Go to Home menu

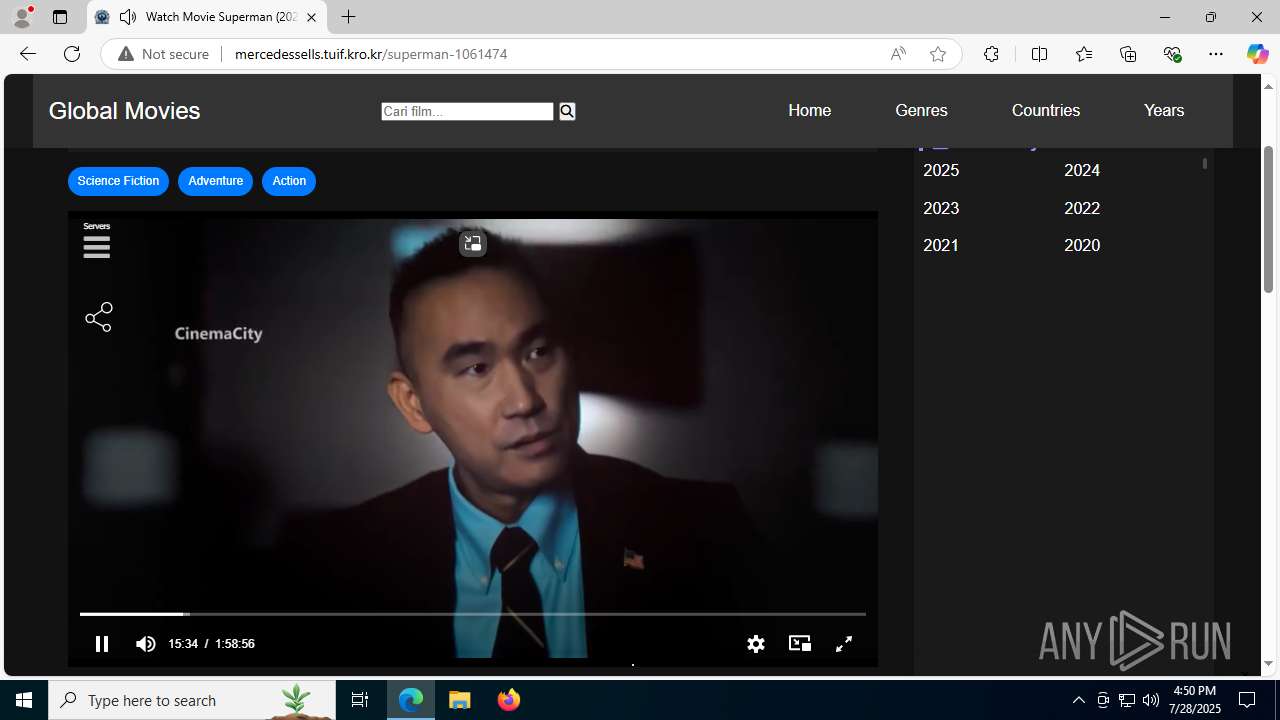(x=809, y=110)
